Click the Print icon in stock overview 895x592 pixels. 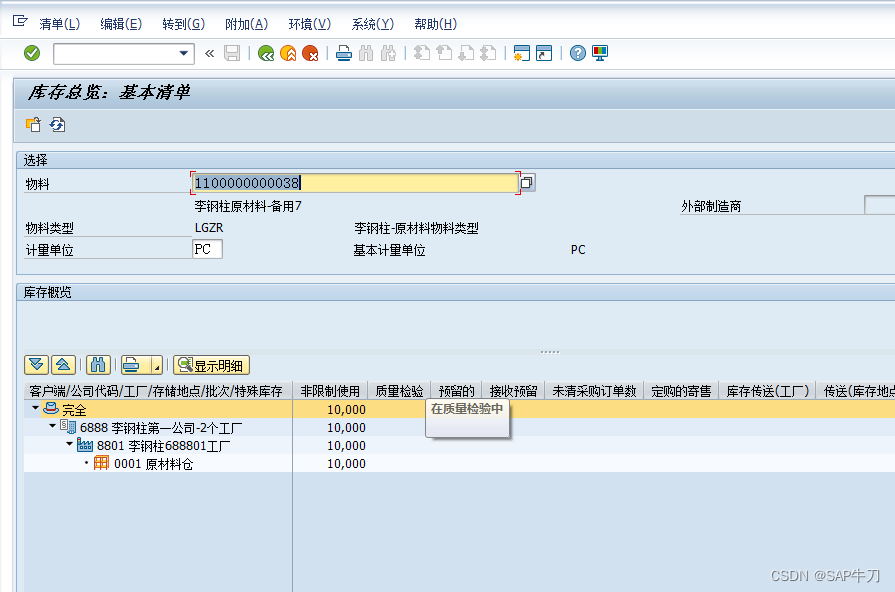click(x=131, y=365)
